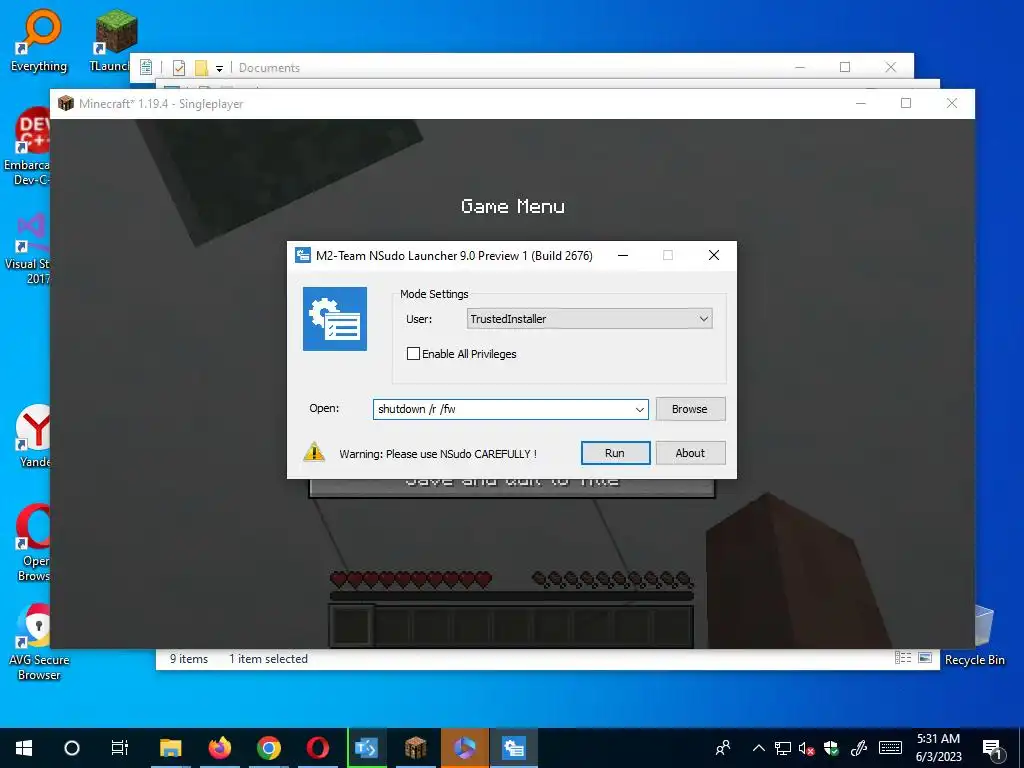
Task: Open the clock showing 5:31 AM
Action: [x=938, y=748]
